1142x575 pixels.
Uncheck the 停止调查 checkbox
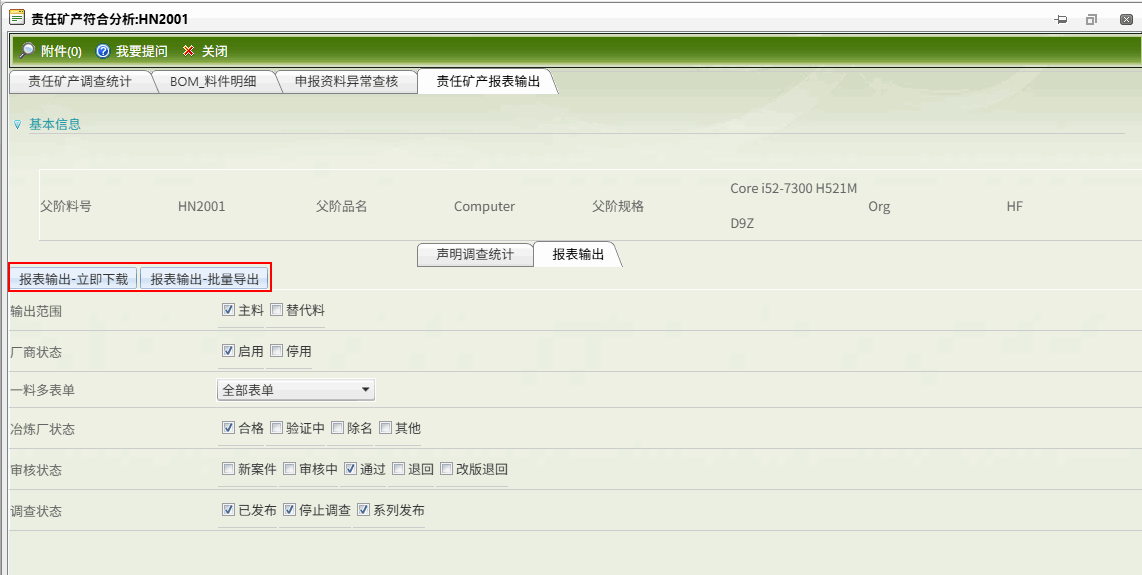[290, 510]
